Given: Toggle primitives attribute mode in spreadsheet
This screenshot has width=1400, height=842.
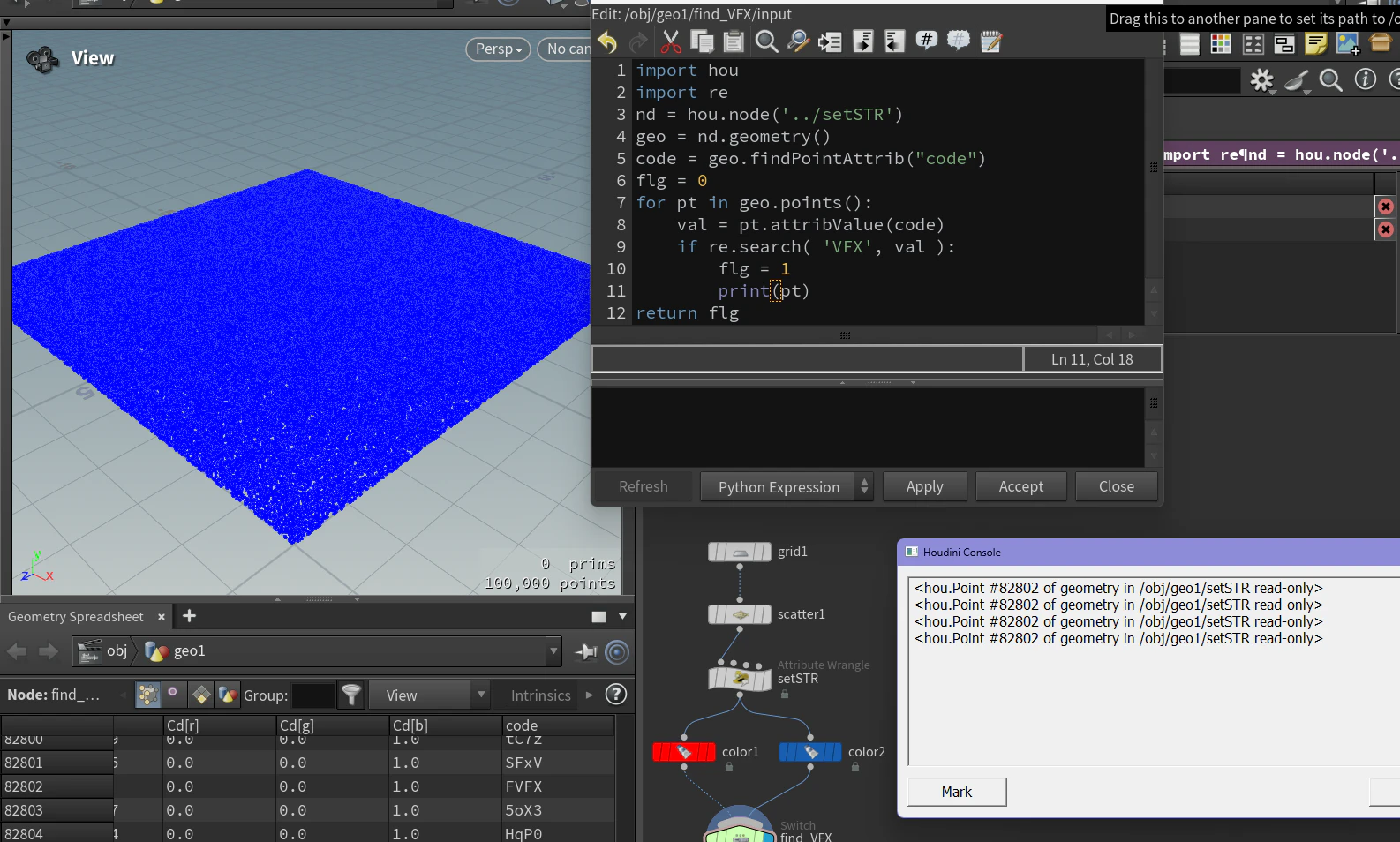Looking at the screenshot, I should pos(201,695).
